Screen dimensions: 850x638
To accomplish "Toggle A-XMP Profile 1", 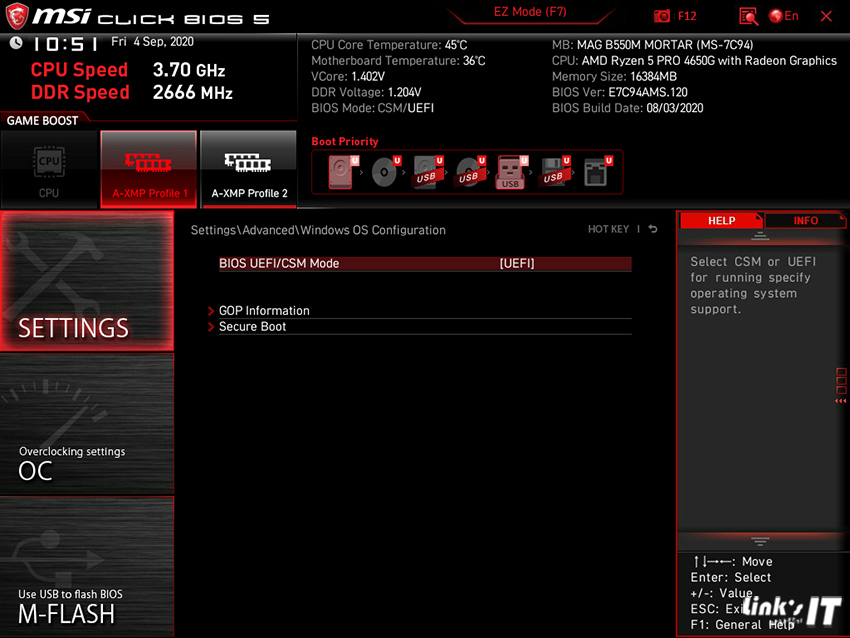I will tap(149, 169).
